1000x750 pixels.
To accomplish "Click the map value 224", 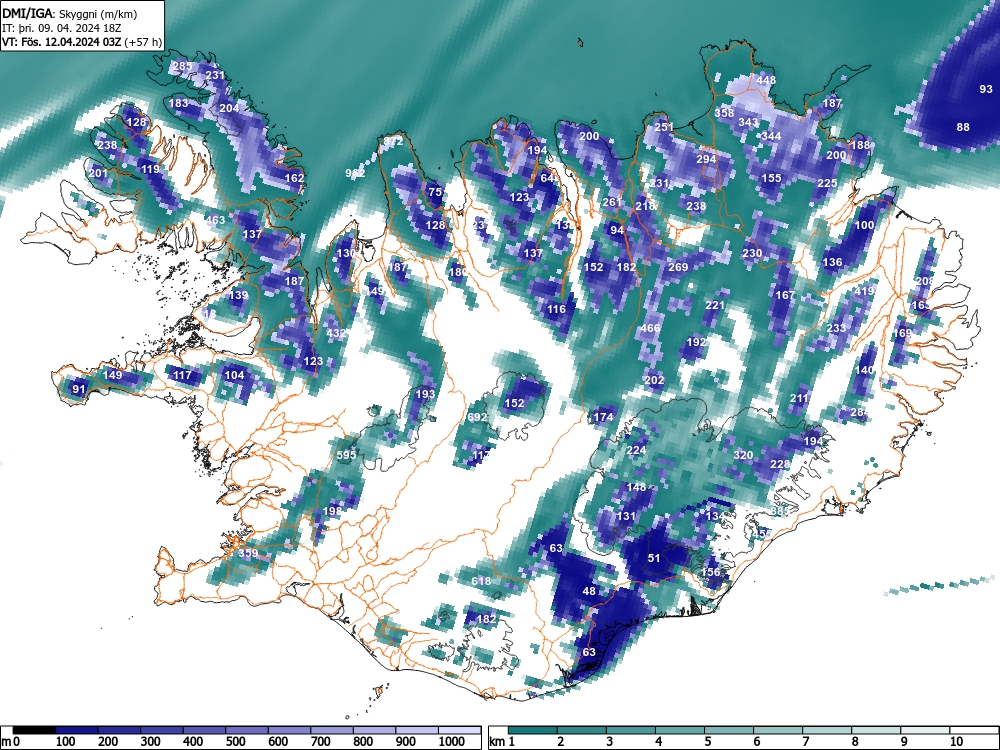I will tap(636, 450).
